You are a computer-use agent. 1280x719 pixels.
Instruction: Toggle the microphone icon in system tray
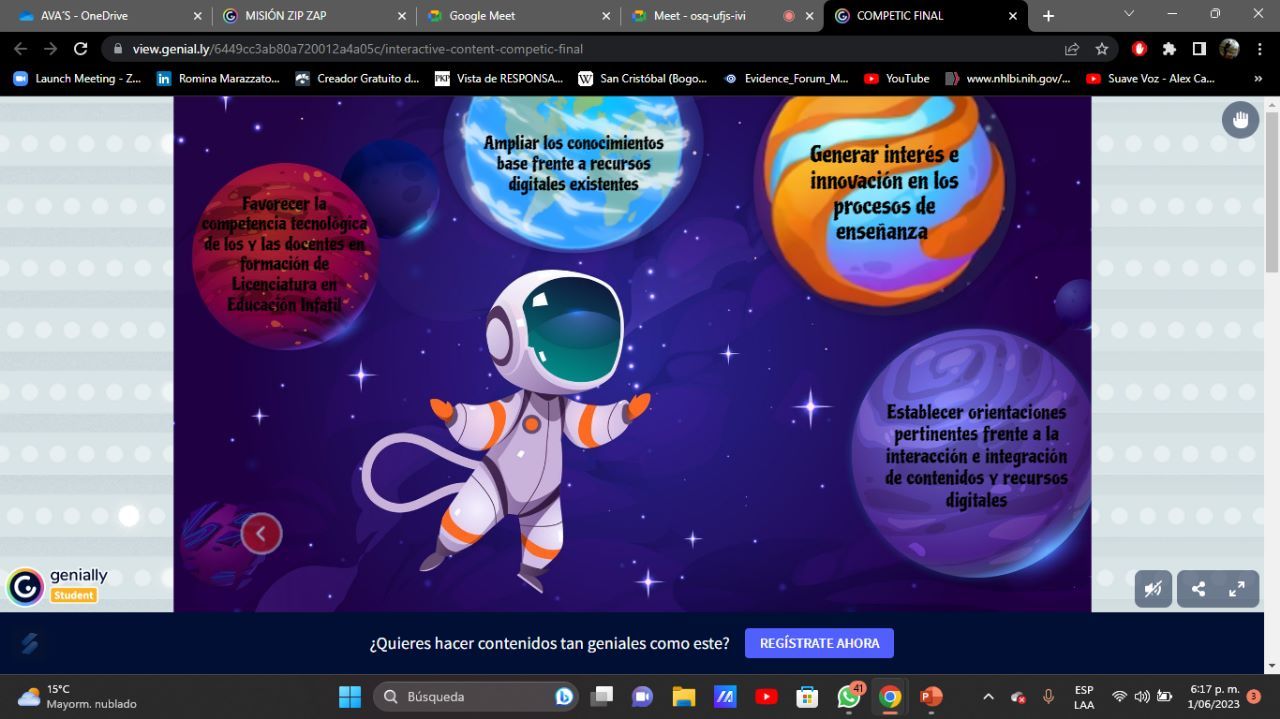pos(1048,696)
